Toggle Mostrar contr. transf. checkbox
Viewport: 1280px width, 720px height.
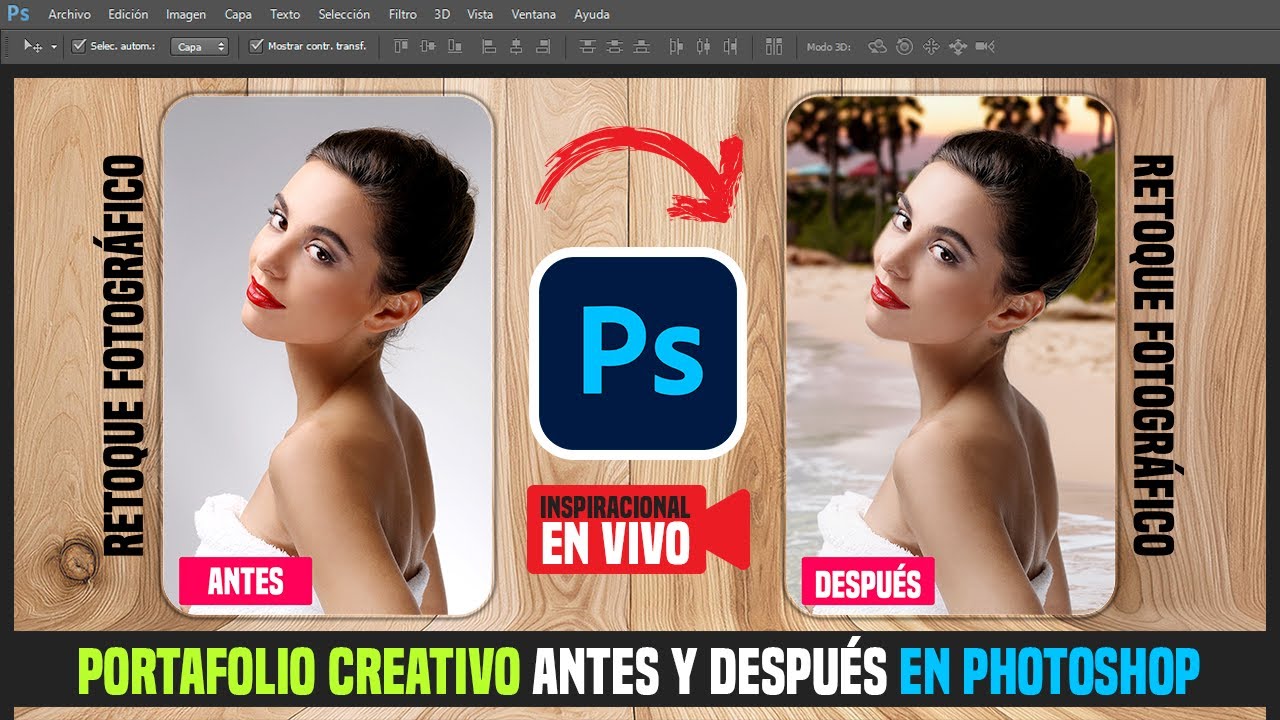pos(256,46)
